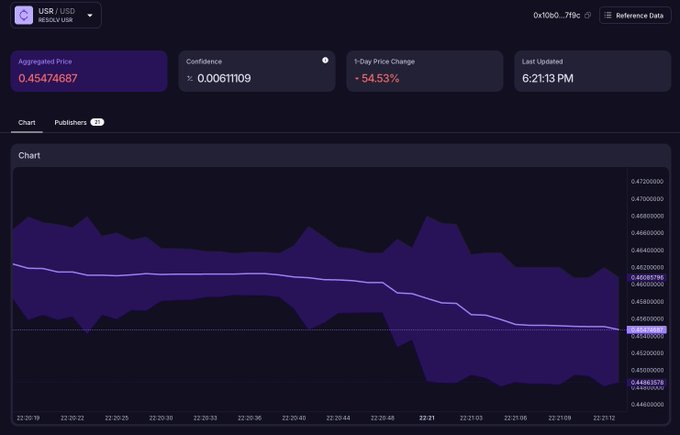Viewport: 680px width, 435px height.
Task: Click the Chart panel heading
Action: click(29, 155)
